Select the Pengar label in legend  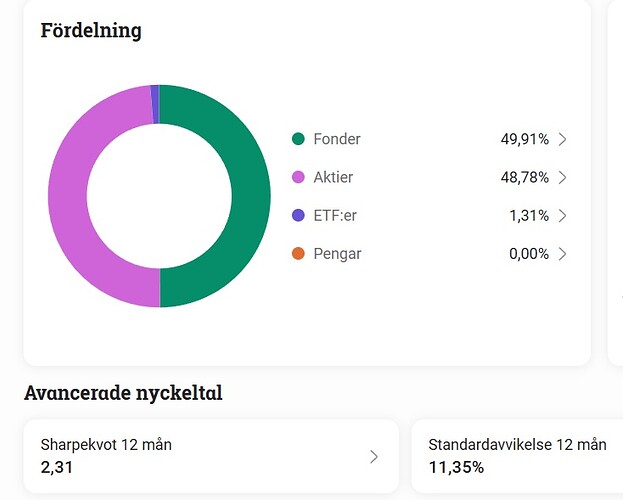point(337,254)
